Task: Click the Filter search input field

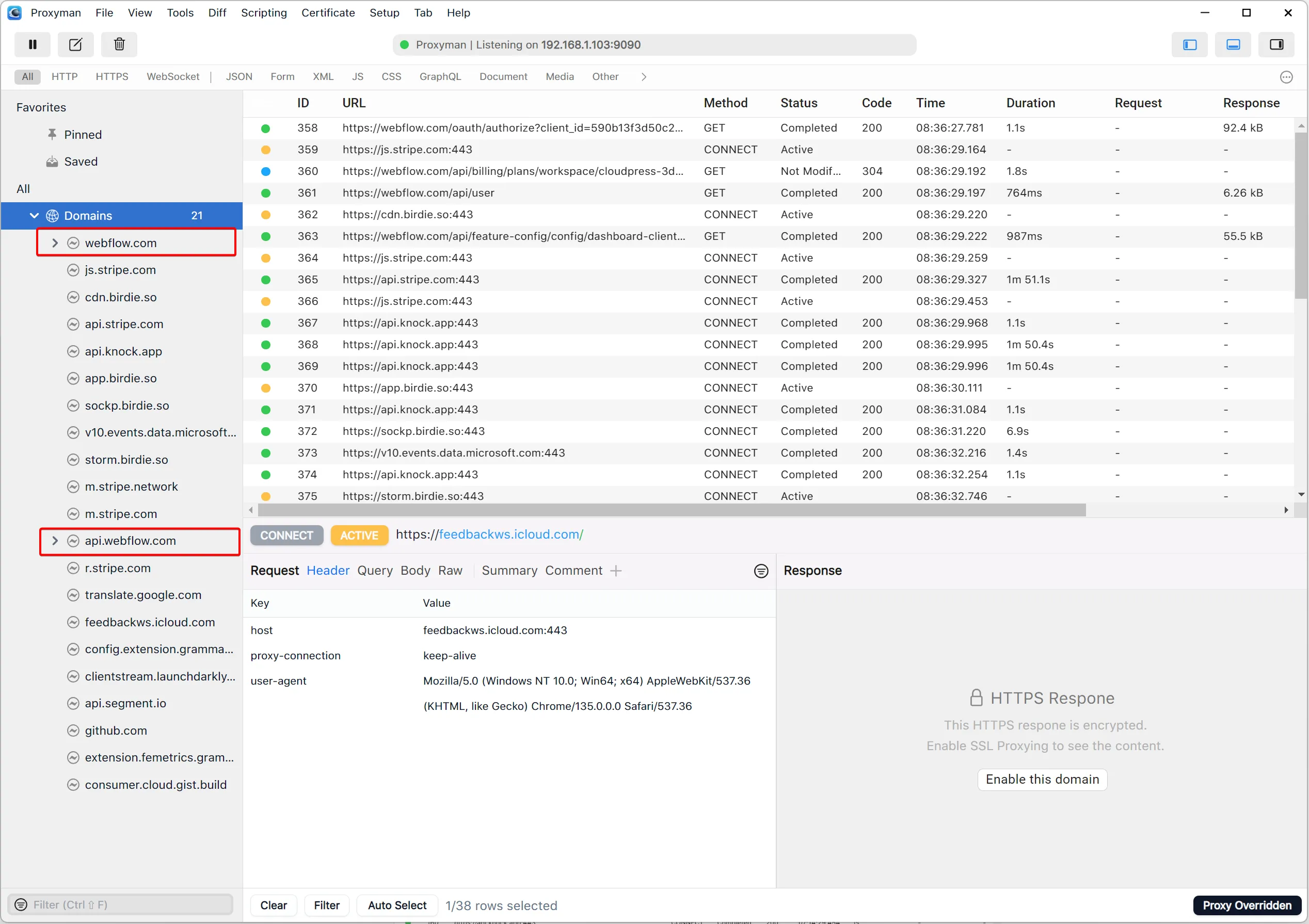Action: [121, 904]
